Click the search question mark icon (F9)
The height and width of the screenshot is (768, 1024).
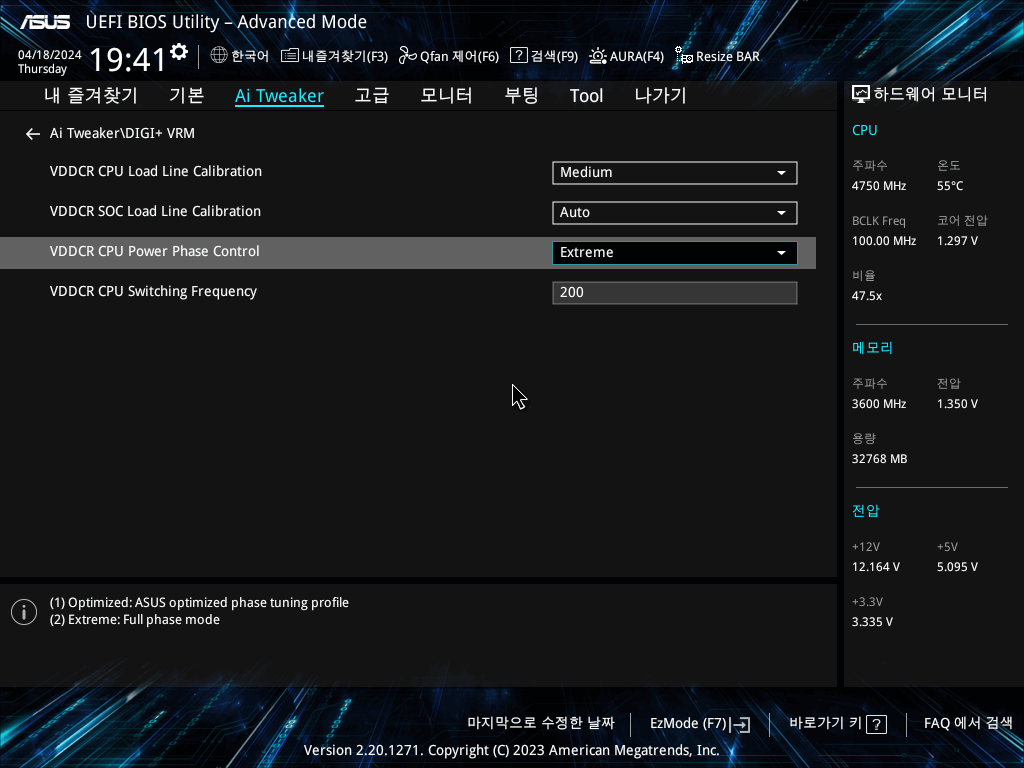519,55
